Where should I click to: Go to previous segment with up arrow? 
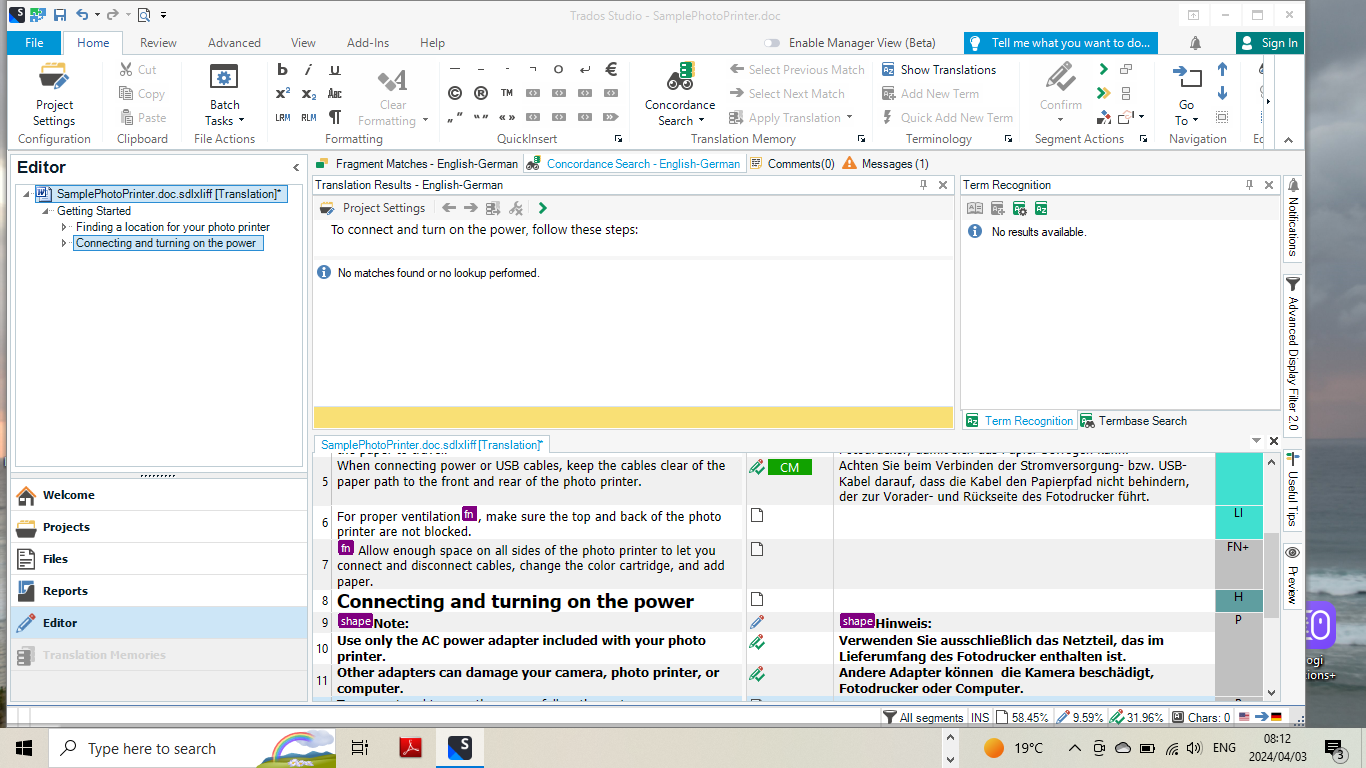point(1222,70)
